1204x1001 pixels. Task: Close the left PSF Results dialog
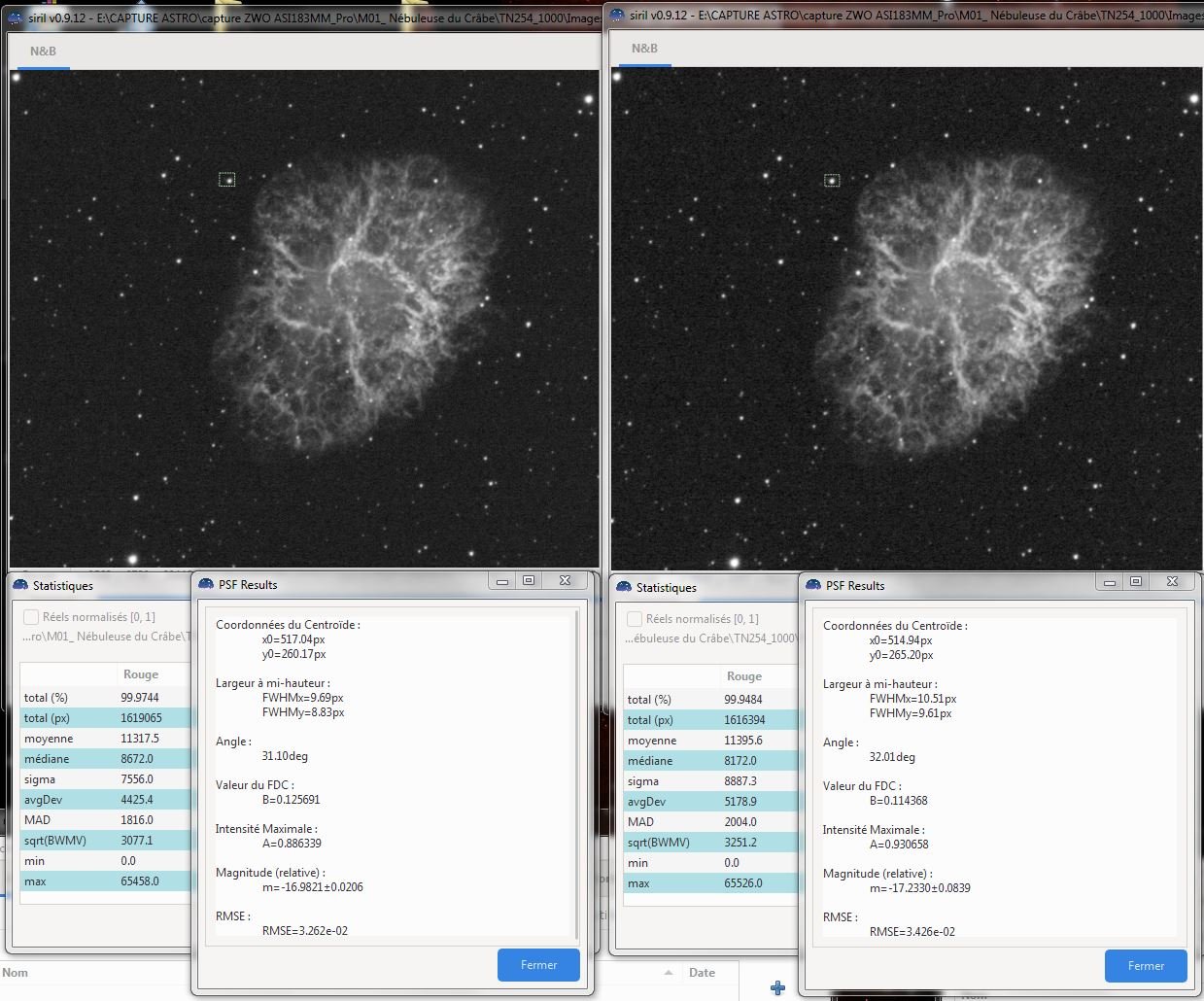(565, 581)
